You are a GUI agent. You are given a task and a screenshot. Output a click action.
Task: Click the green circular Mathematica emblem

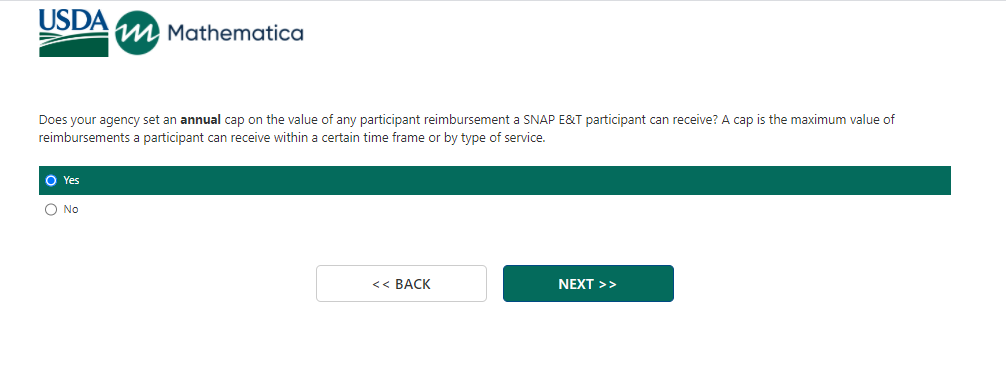click(x=137, y=33)
